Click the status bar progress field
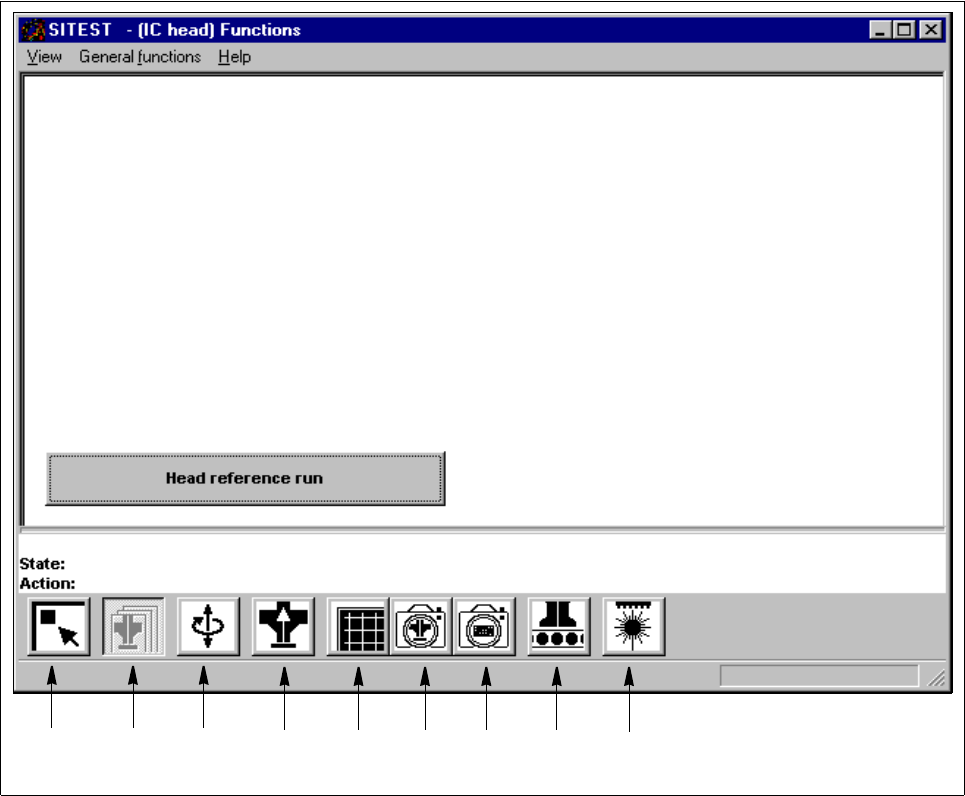 (819, 675)
